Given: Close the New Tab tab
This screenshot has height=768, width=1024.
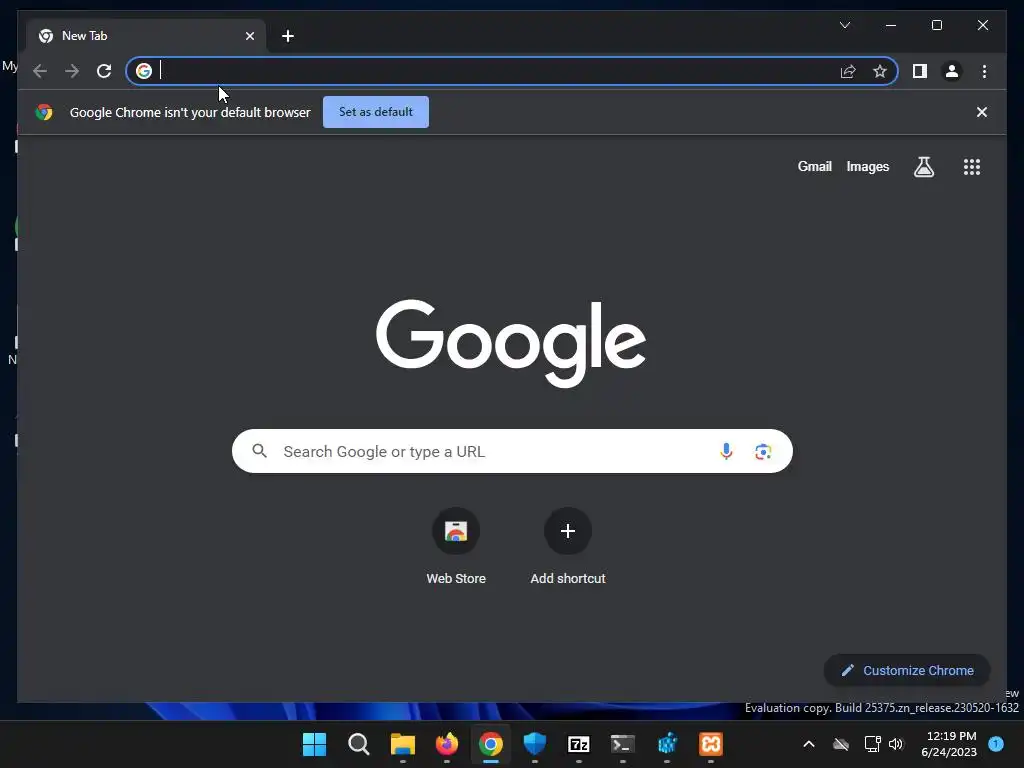Looking at the screenshot, I should coord(249,36).
